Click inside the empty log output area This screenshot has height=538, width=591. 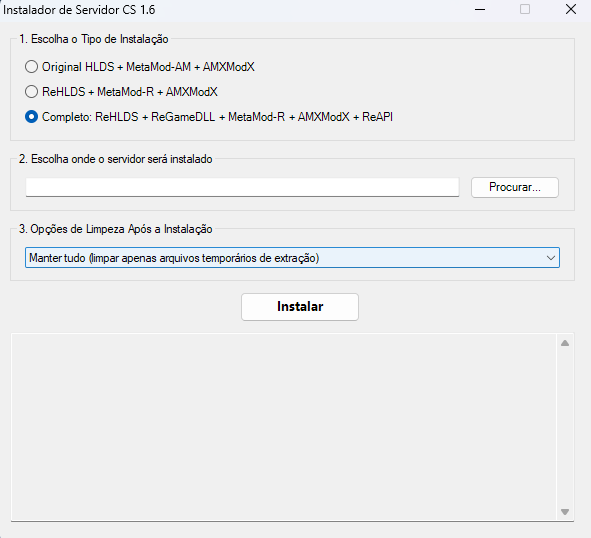pyautogui.click(x=284, y=427)
